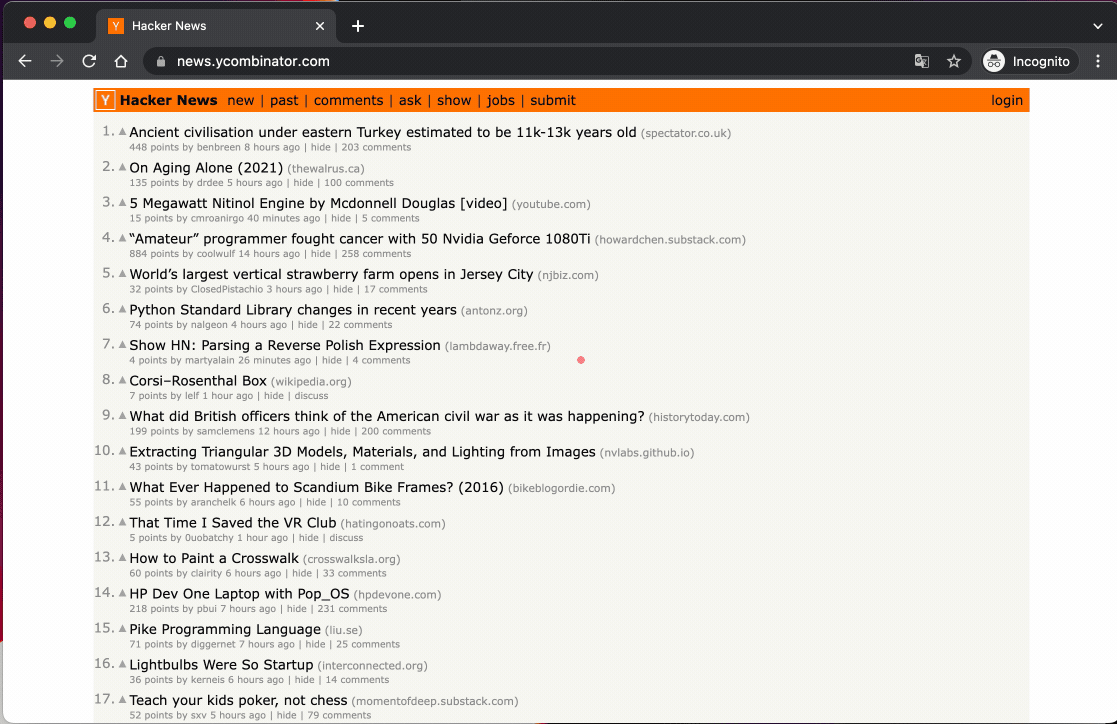
Task: Click the Y Combinator logo icon
Action: tap(105, 100)
